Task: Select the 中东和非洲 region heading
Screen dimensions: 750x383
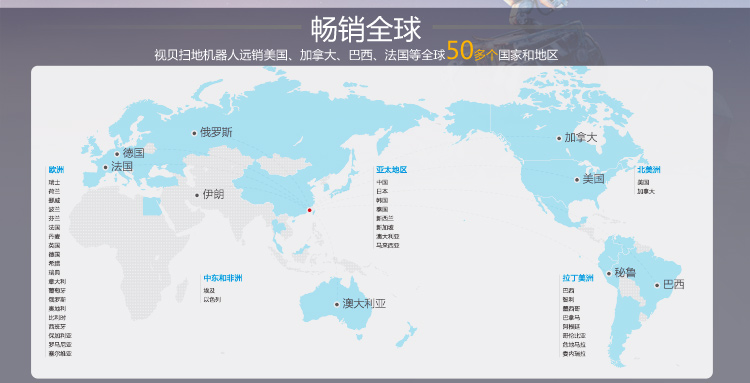Action: click(223, 278)
